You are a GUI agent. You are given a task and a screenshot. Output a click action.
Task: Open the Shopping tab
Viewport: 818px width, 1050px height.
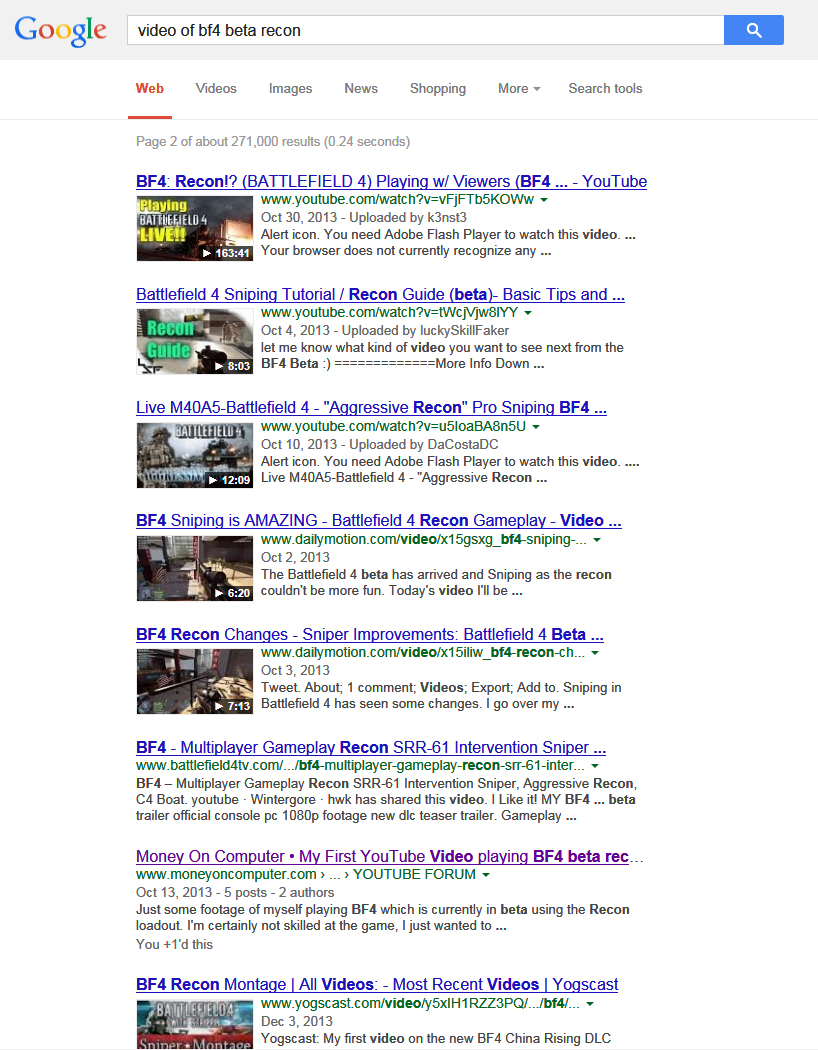pos(438,88)
